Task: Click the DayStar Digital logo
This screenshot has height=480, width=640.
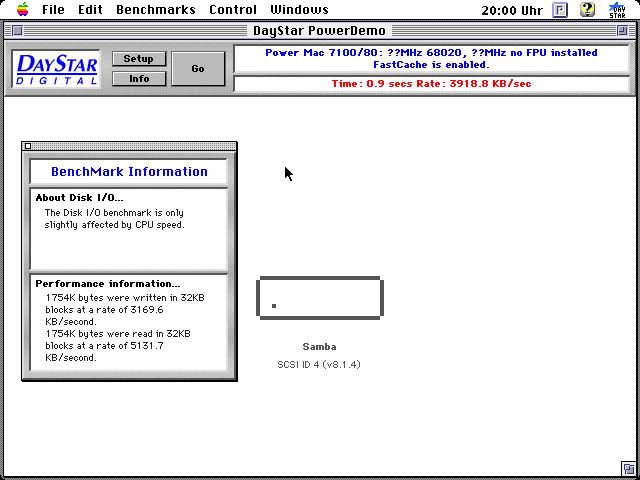Action: 56,69
